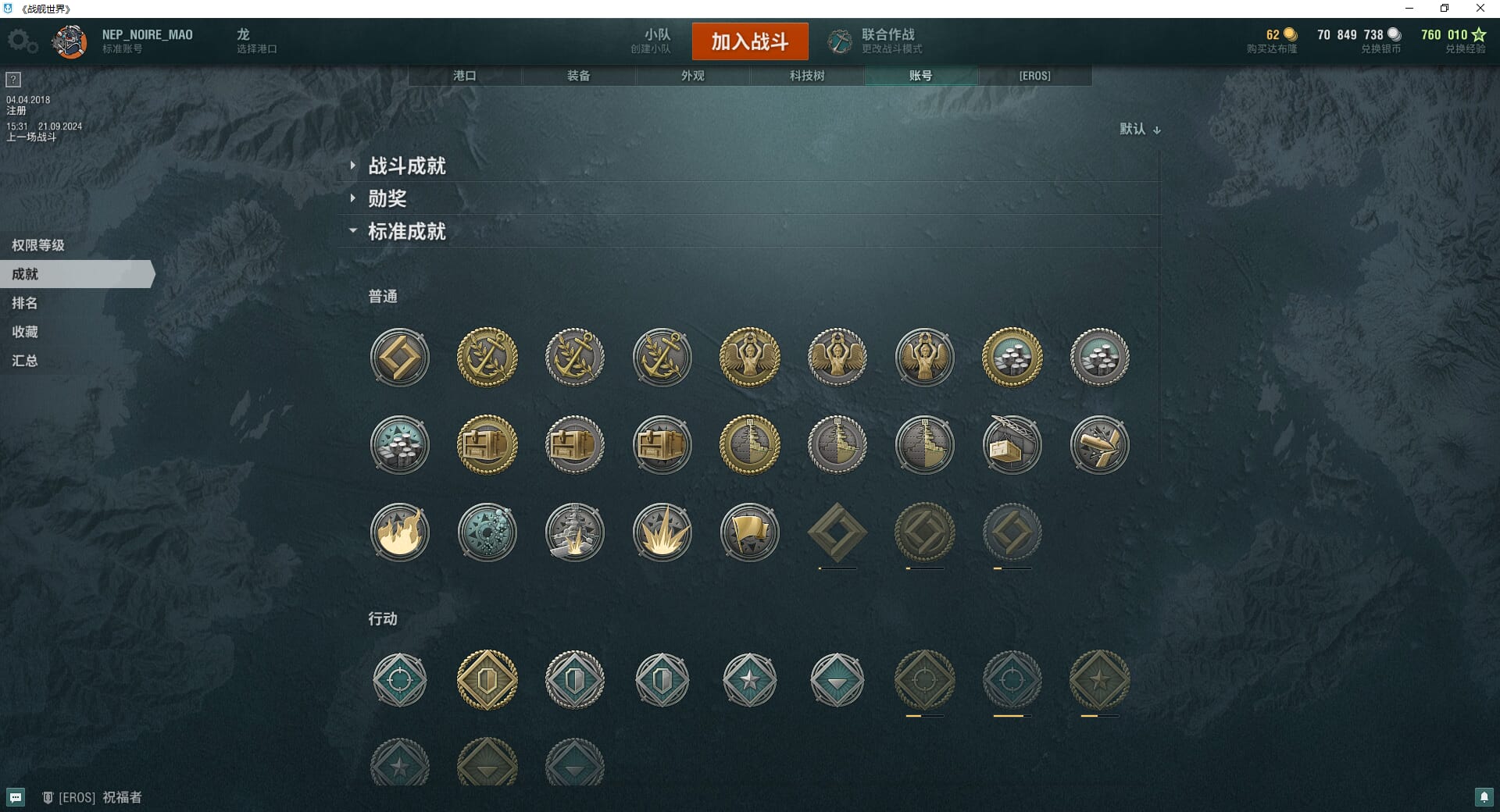Open the chat icon in bottom bar
This screenshot has width=1500, height=812.
pos(16,797)
